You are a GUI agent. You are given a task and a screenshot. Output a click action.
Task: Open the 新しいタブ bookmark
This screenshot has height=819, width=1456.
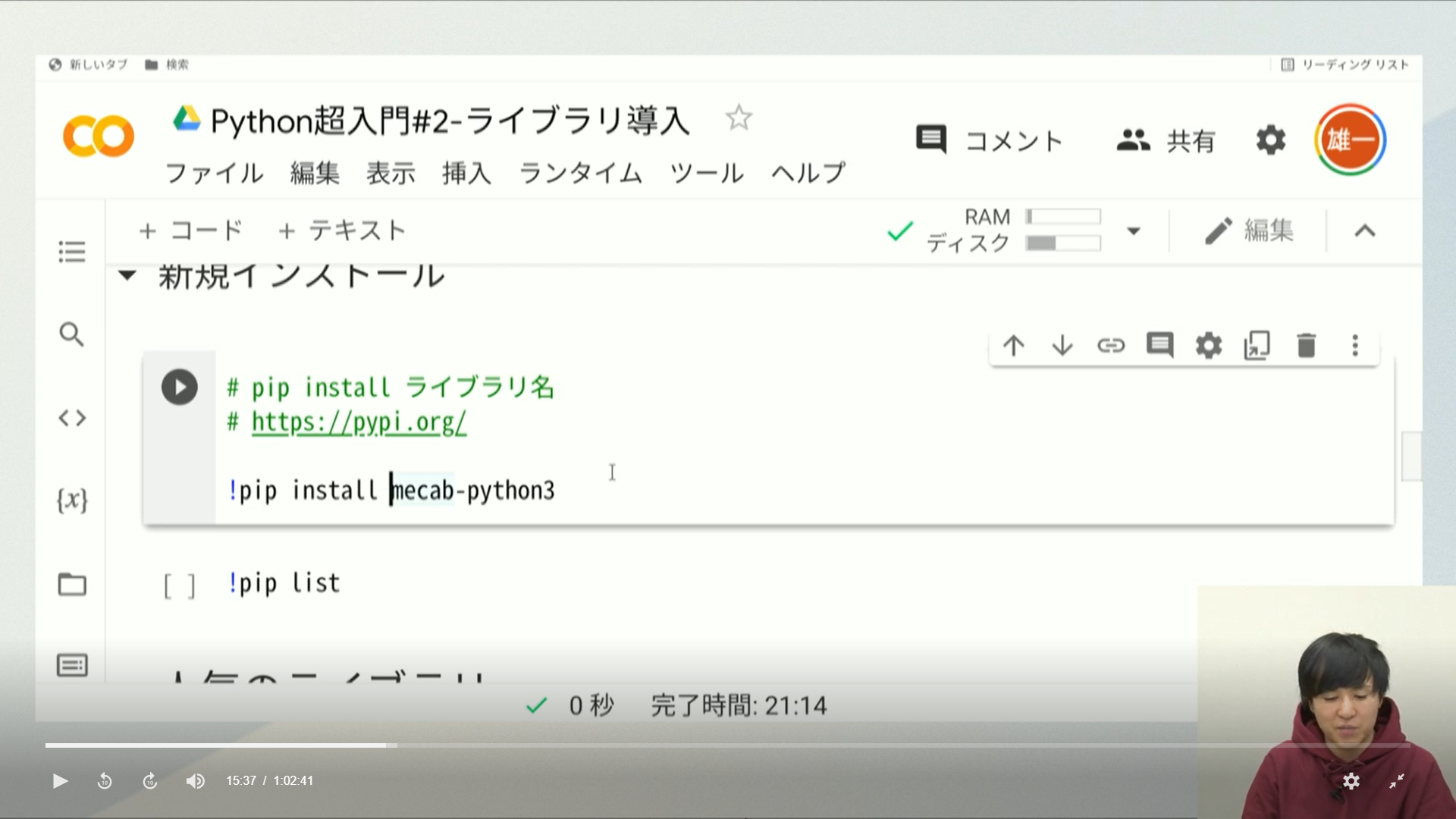[x=88, y=64]
